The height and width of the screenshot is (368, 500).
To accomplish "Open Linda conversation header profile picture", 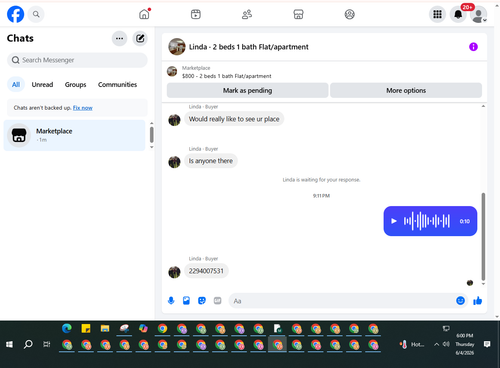I will [x=177, y=47].
